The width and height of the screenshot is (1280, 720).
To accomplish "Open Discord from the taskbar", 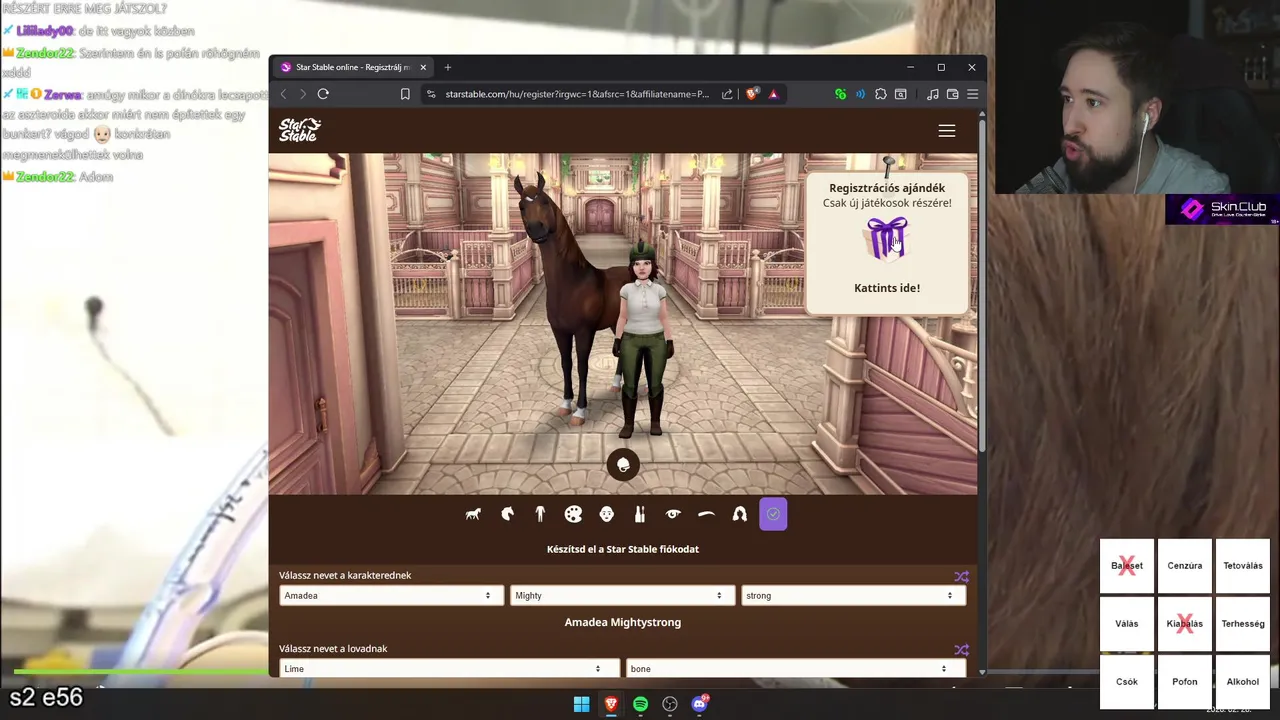I will click(x=700, y=704).
